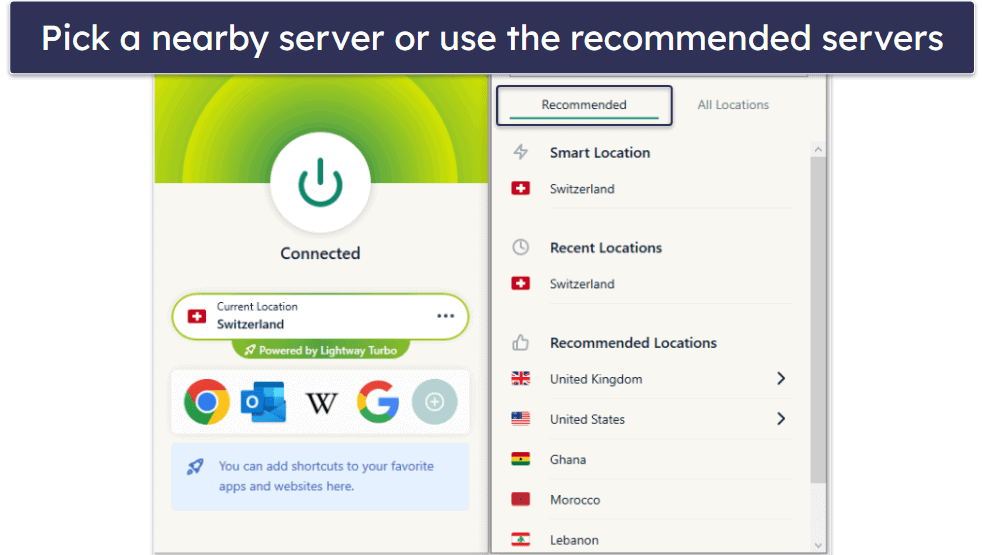The image size is (982, 555).
Task: Click the Recent Locations Switzerland flag
Action: click(x=520, y=283)
